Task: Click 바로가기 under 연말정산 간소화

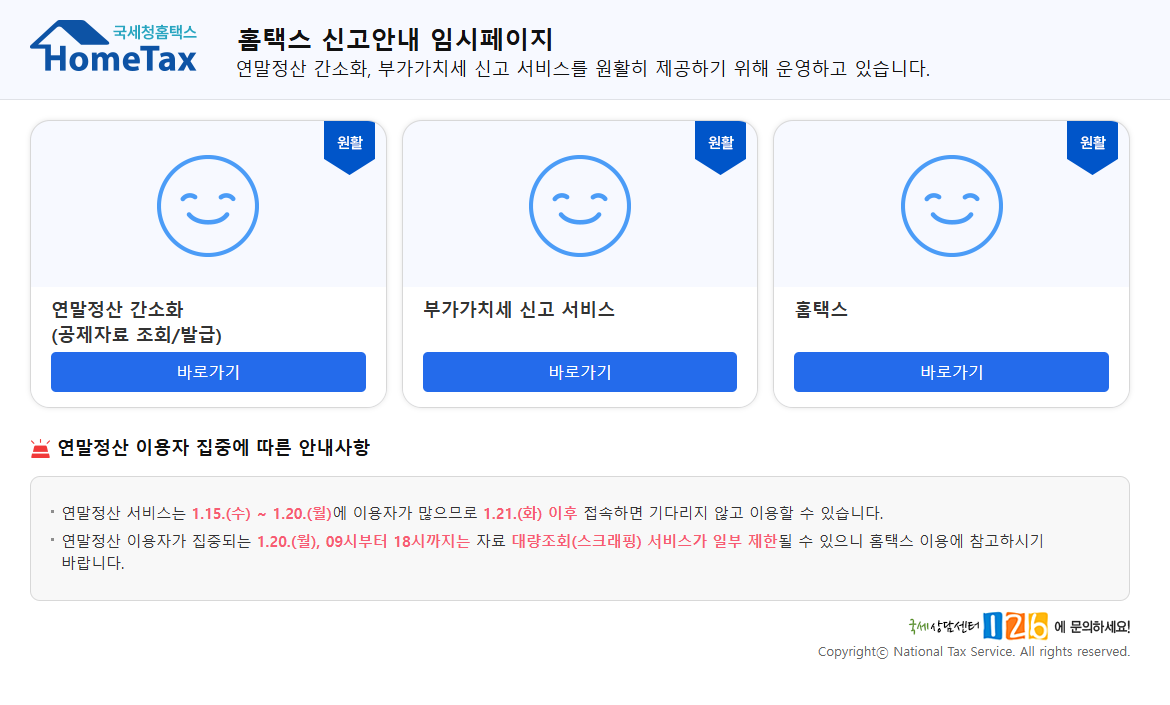Action: (207, 371)
